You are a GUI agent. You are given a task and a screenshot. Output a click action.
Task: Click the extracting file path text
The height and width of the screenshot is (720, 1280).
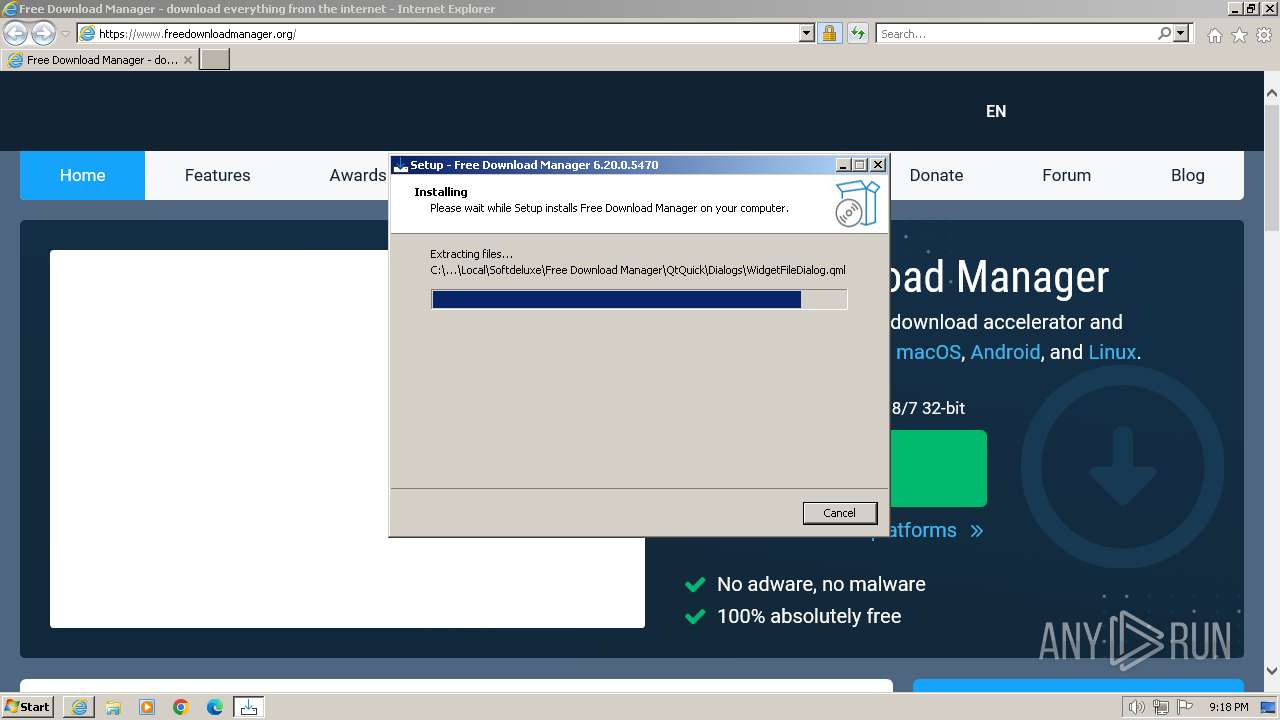coord(638,270)
